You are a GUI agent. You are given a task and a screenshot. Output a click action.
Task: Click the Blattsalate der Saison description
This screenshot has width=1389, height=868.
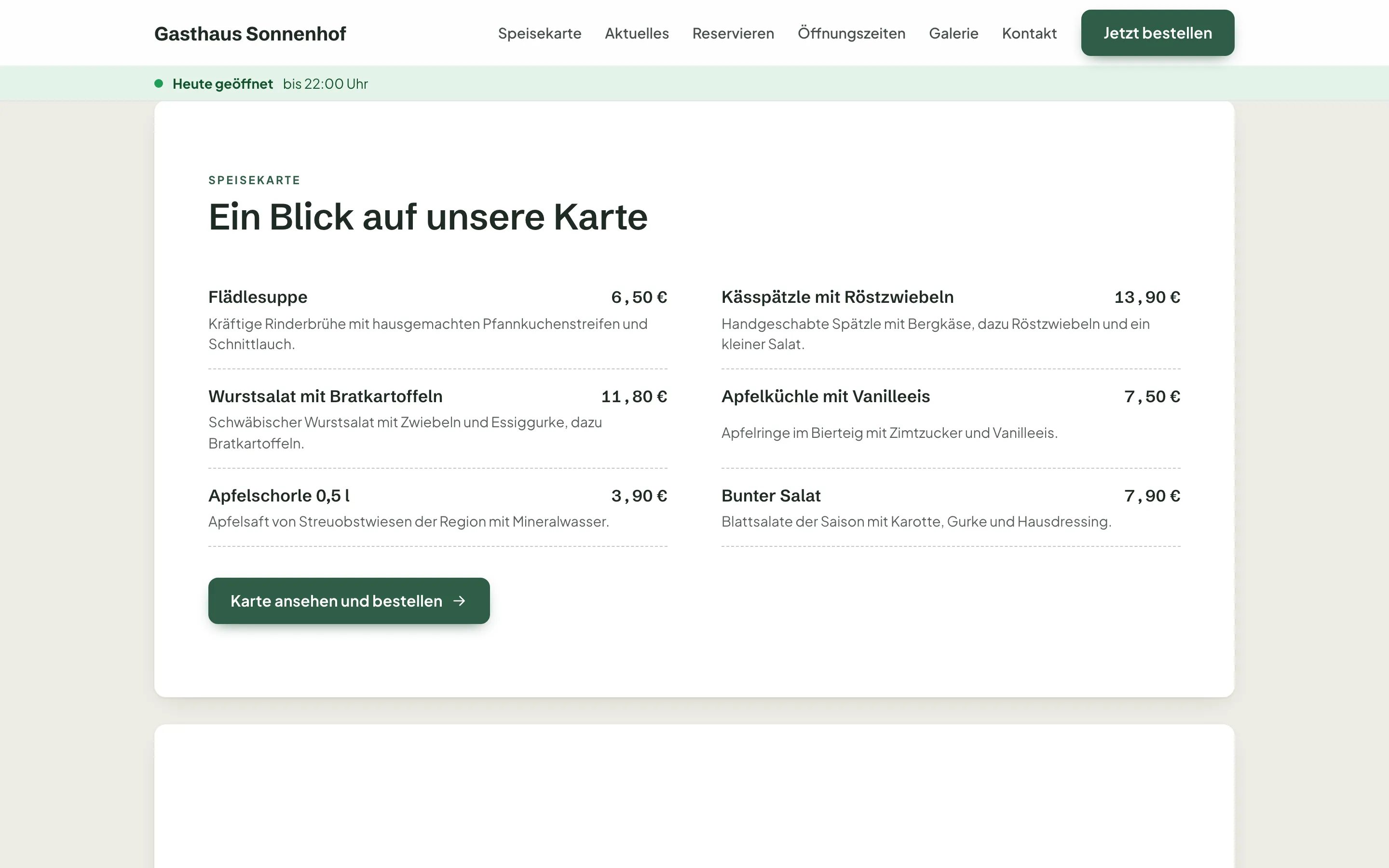coord(916,521)
